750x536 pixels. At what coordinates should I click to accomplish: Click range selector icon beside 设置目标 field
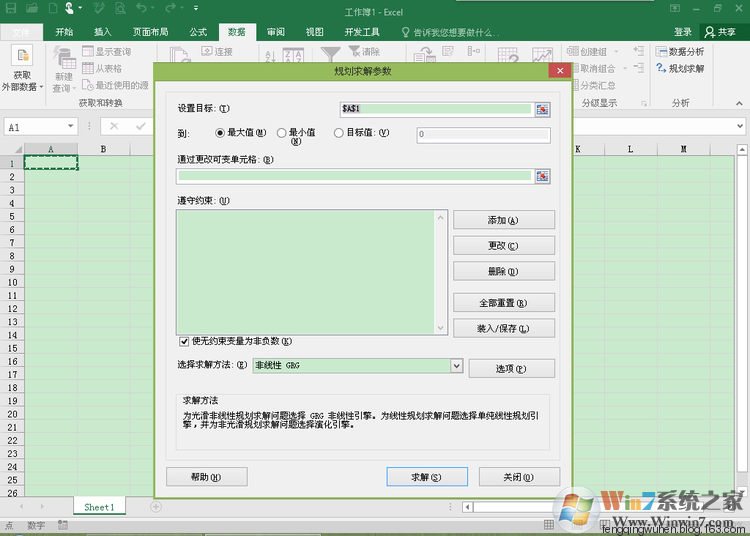click(542, 109)
